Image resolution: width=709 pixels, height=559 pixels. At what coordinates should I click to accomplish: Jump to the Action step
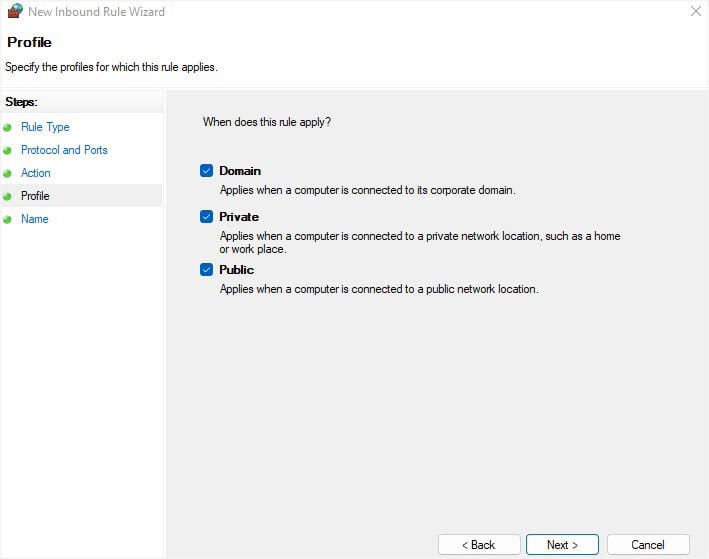pyautogui.click(x=36, y=173)
